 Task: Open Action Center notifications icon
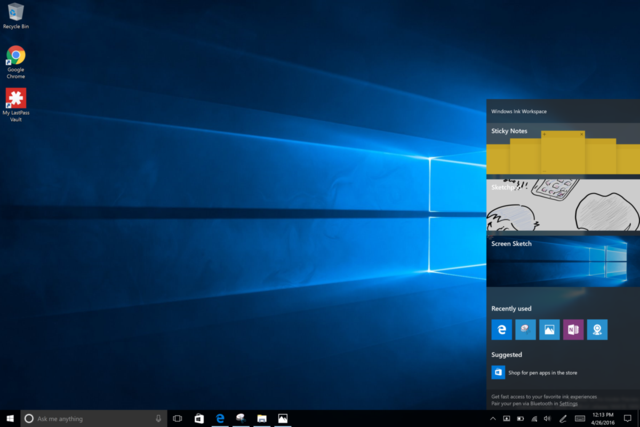627,418
